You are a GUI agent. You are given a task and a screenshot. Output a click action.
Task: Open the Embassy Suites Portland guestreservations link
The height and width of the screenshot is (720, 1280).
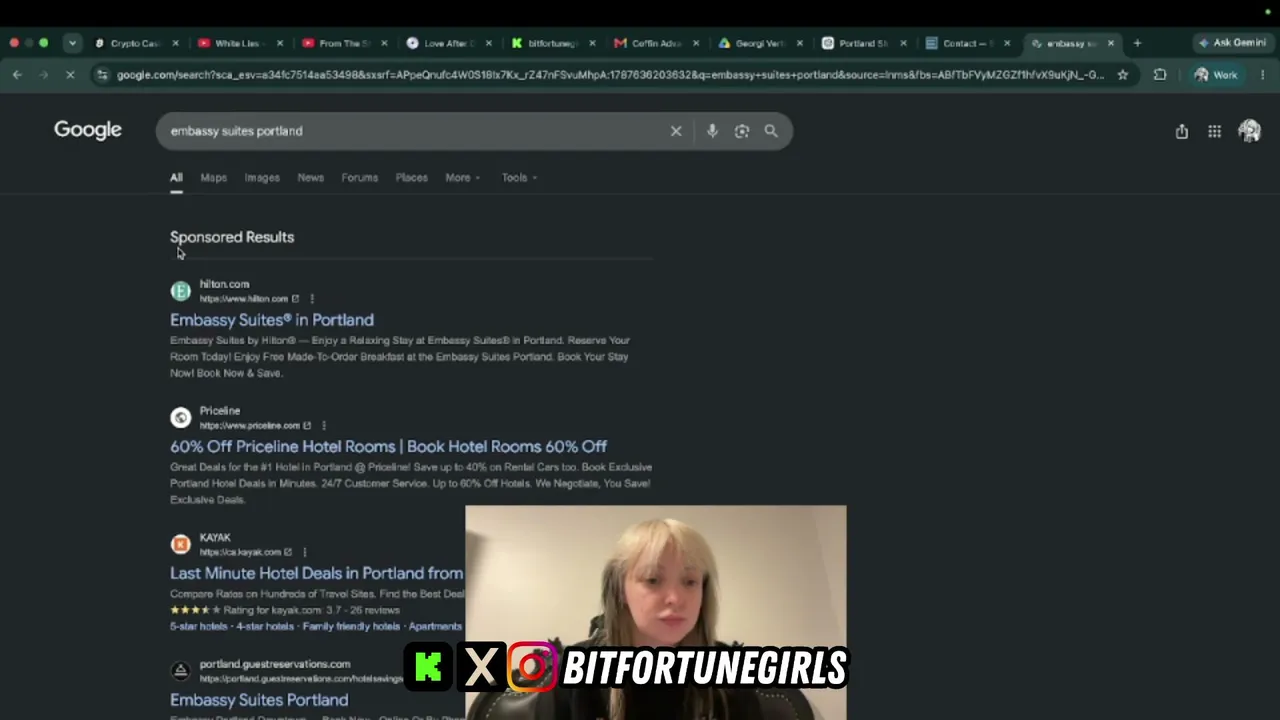pos(259,700)
